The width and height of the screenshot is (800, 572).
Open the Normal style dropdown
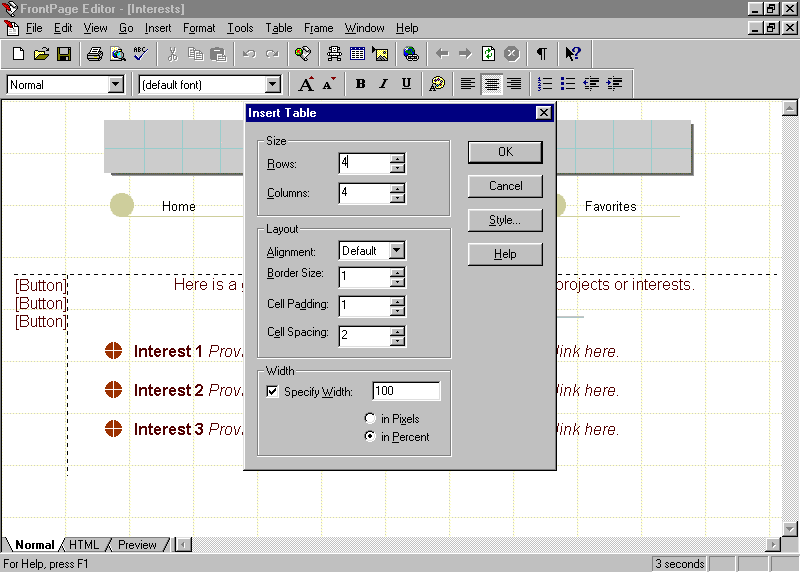click(116, 84)
